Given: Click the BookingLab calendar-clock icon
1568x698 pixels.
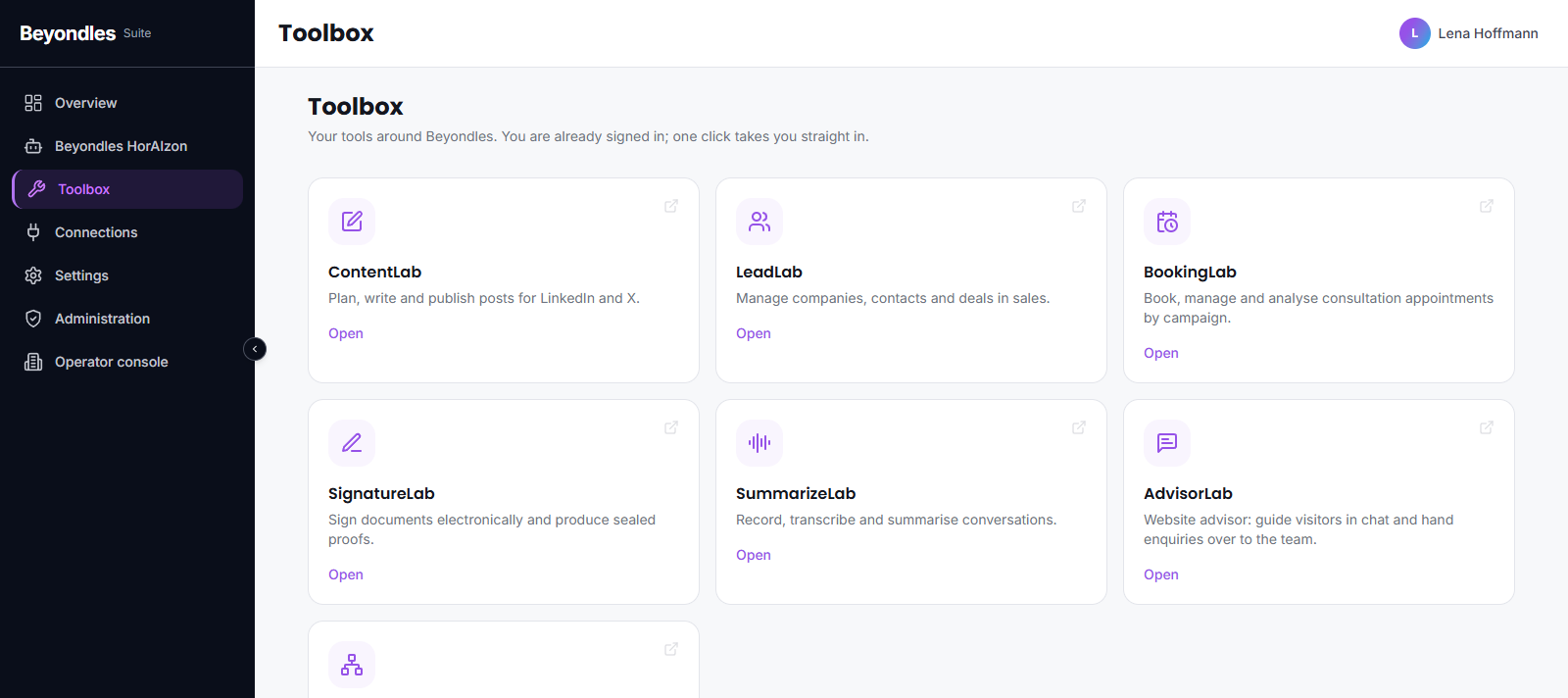Looking at the screenshot, I should click(1167, 222).
